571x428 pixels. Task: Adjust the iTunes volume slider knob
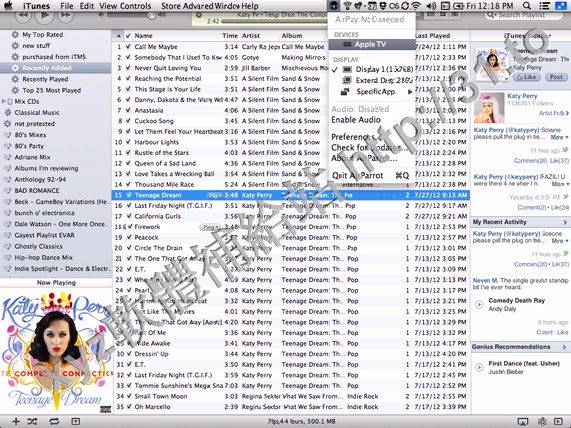[150, 15]
